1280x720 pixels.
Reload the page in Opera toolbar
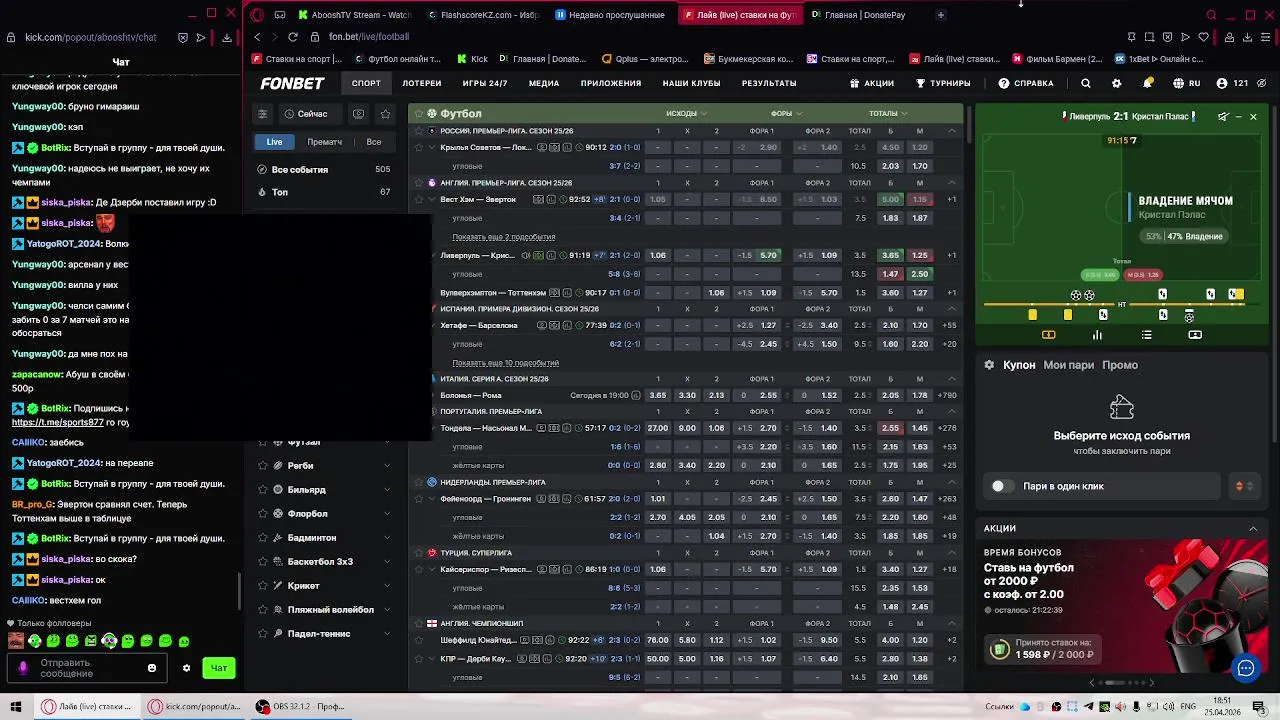click(292, 37)
